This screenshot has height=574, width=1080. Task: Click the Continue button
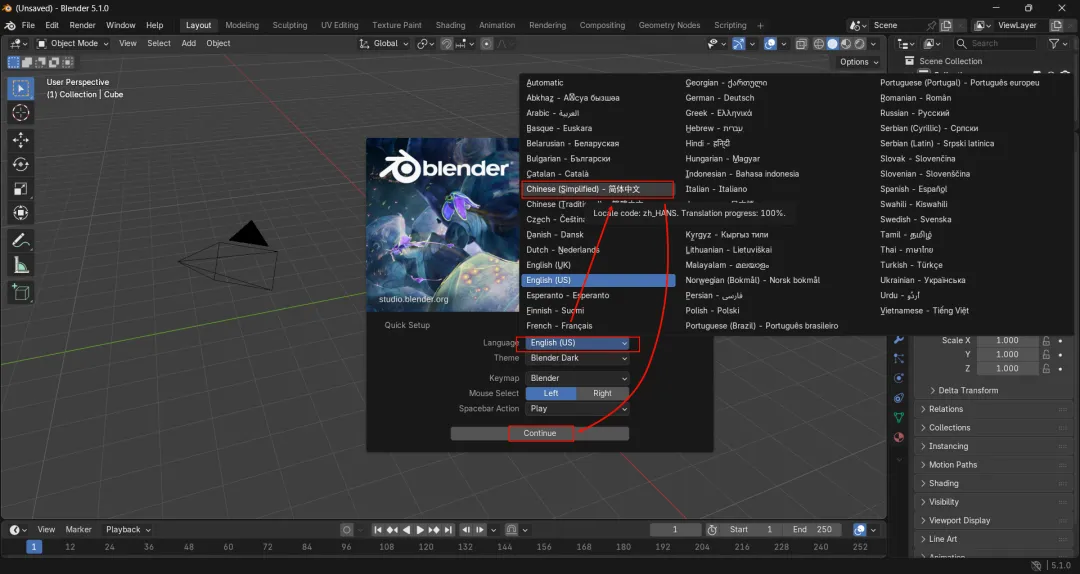pos(539,433)
